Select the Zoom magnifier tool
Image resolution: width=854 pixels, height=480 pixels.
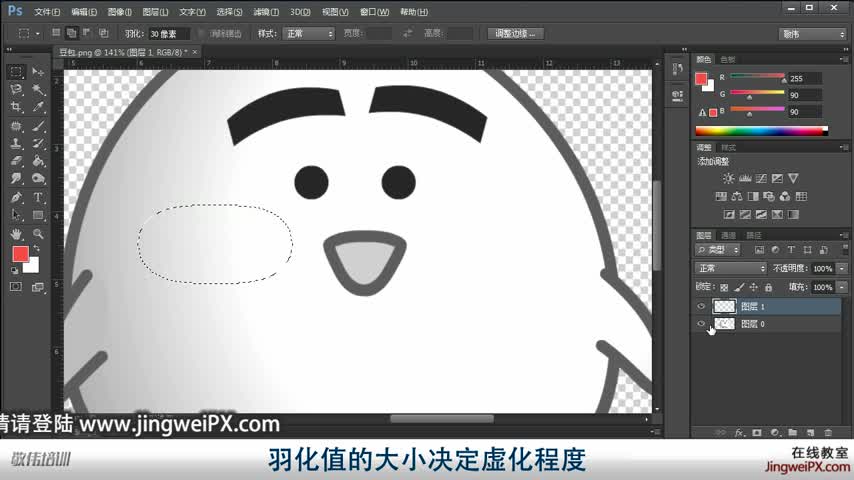[38, 233]
